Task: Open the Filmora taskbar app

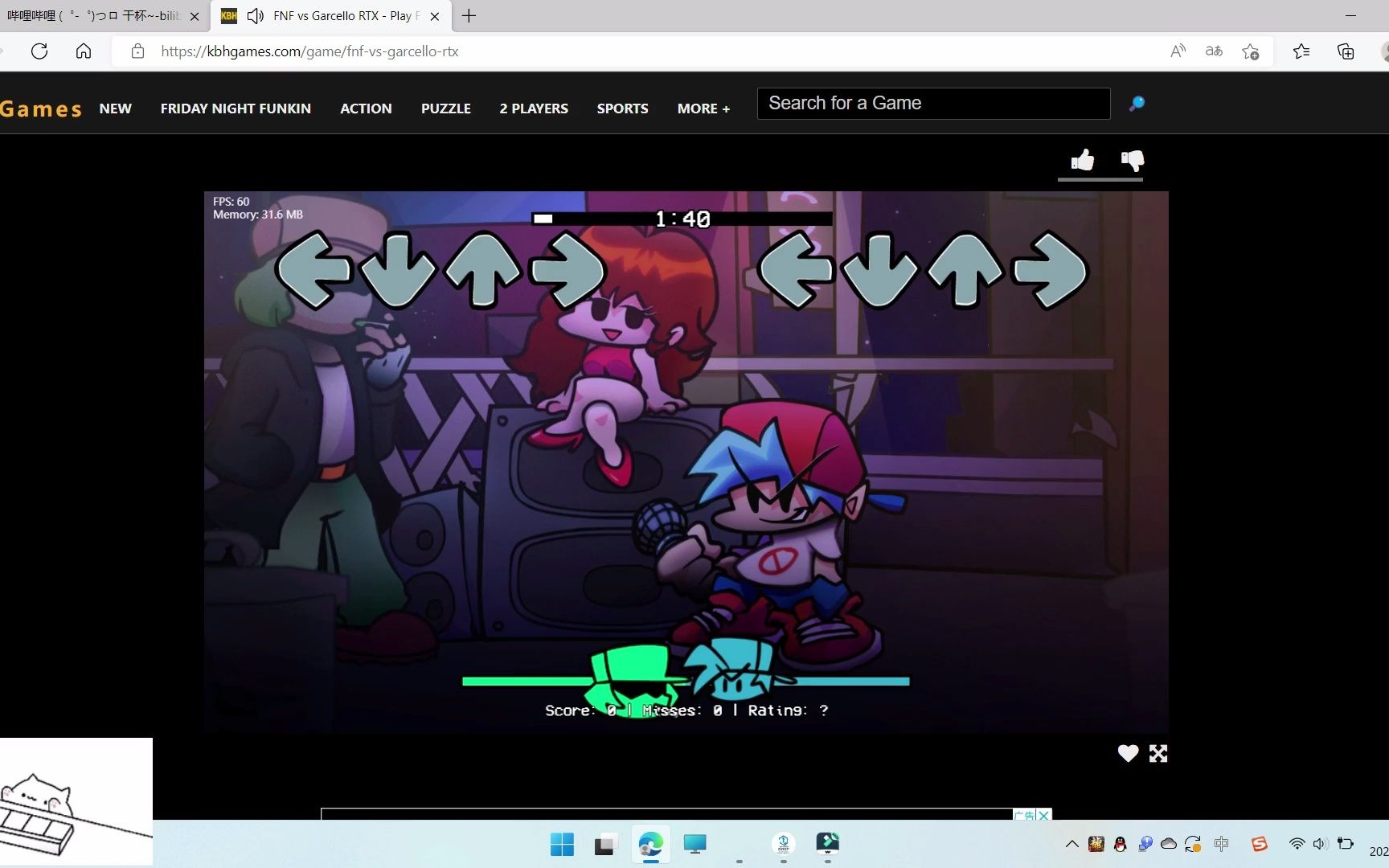Action: point(828,843)
